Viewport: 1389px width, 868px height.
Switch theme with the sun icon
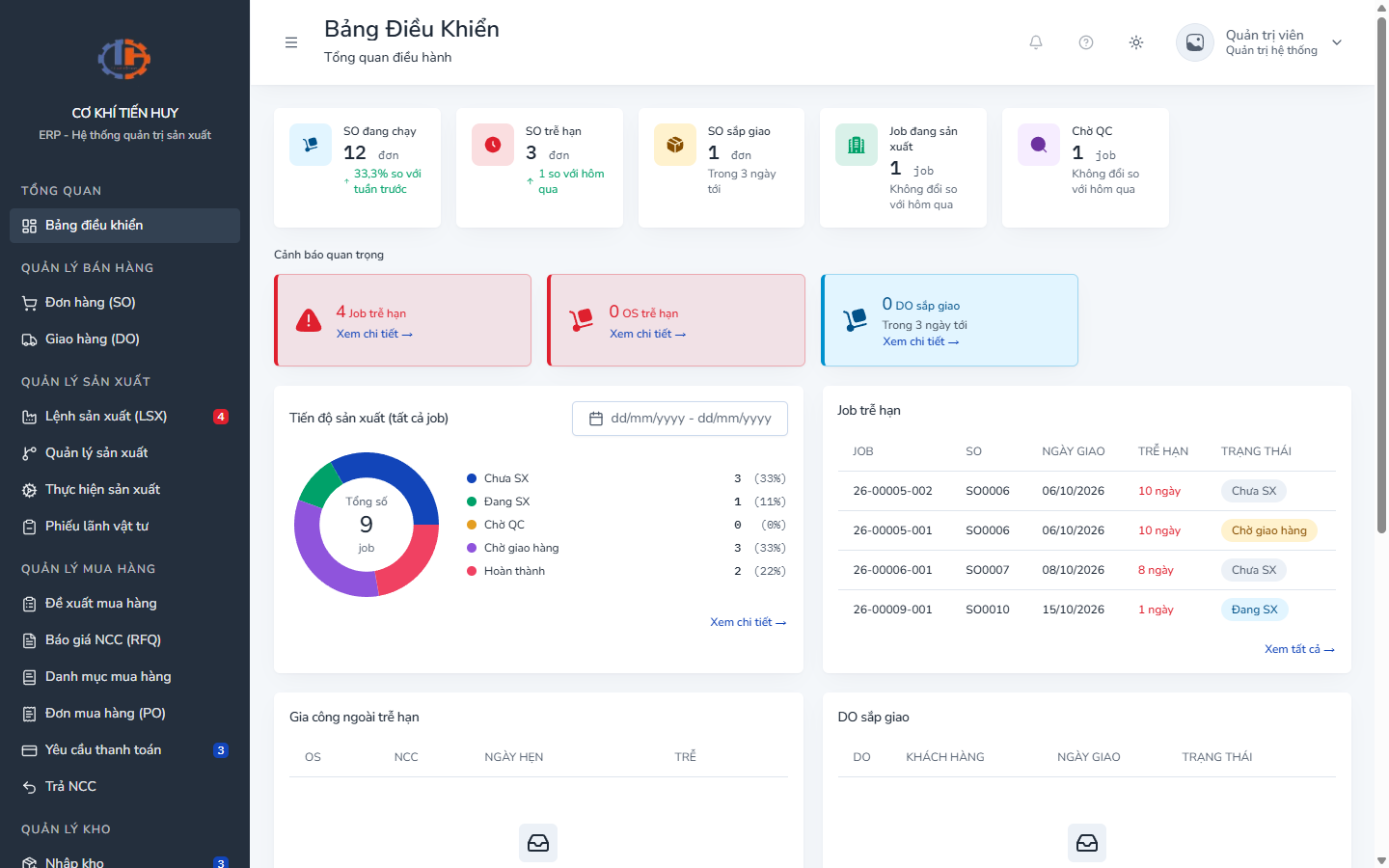point(1136,42)
